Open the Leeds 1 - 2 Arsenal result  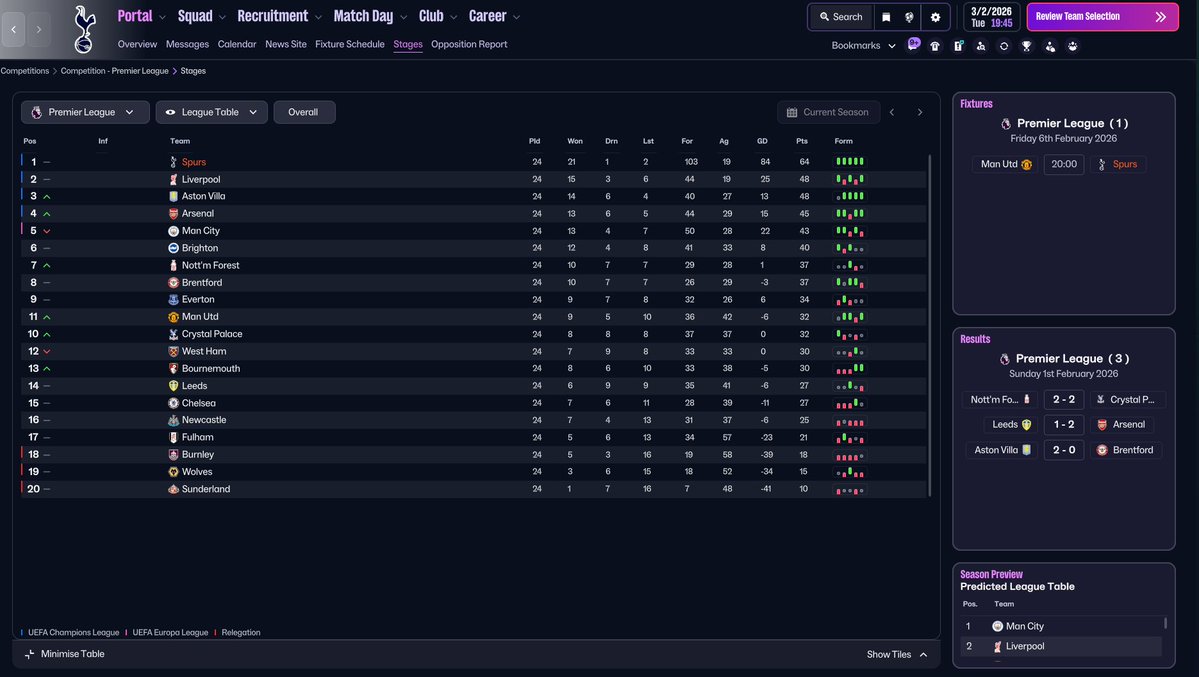click(x=1064, y=425)
